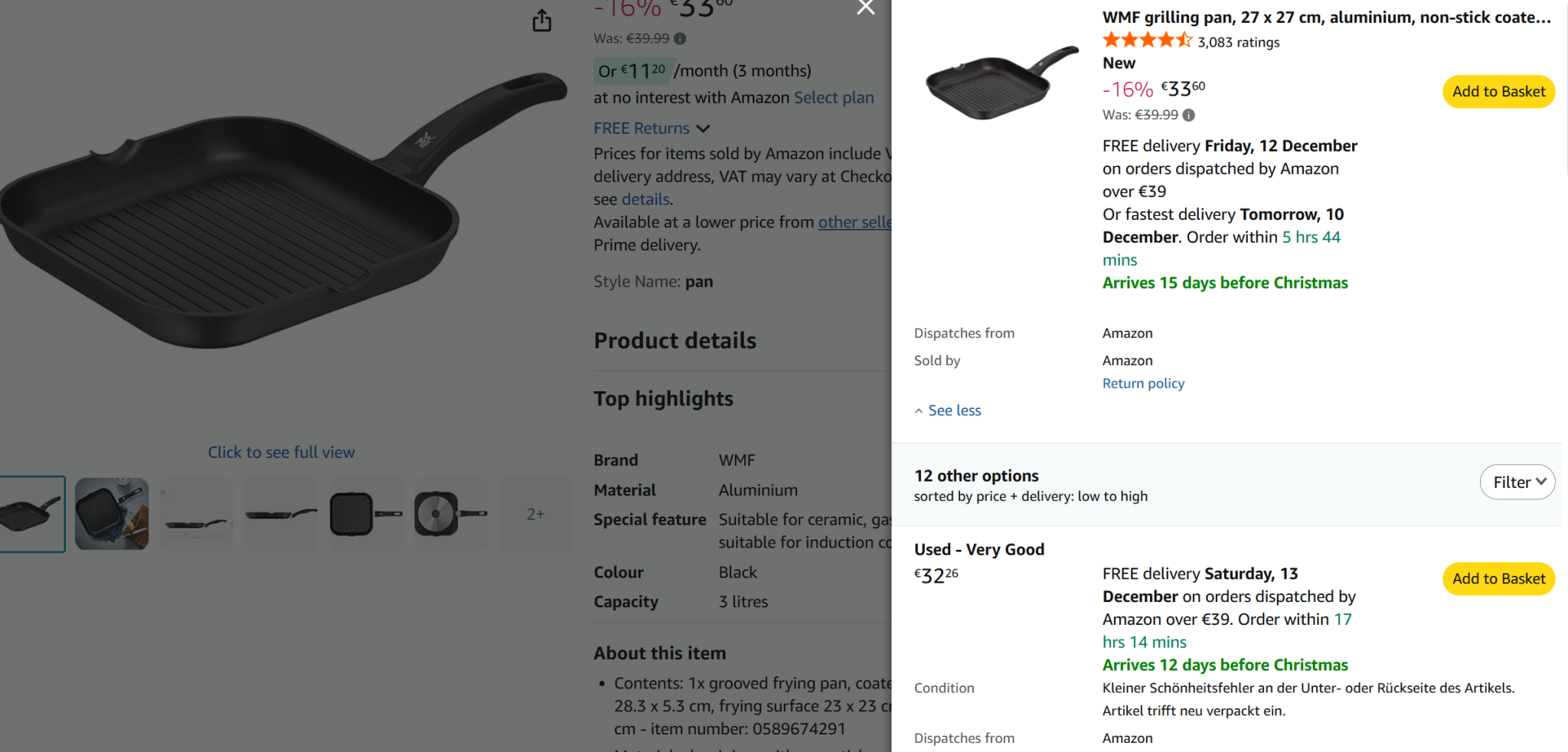Click to see full view of image
The width and height of the screenshot is (1568, 752).
(281, 453)
